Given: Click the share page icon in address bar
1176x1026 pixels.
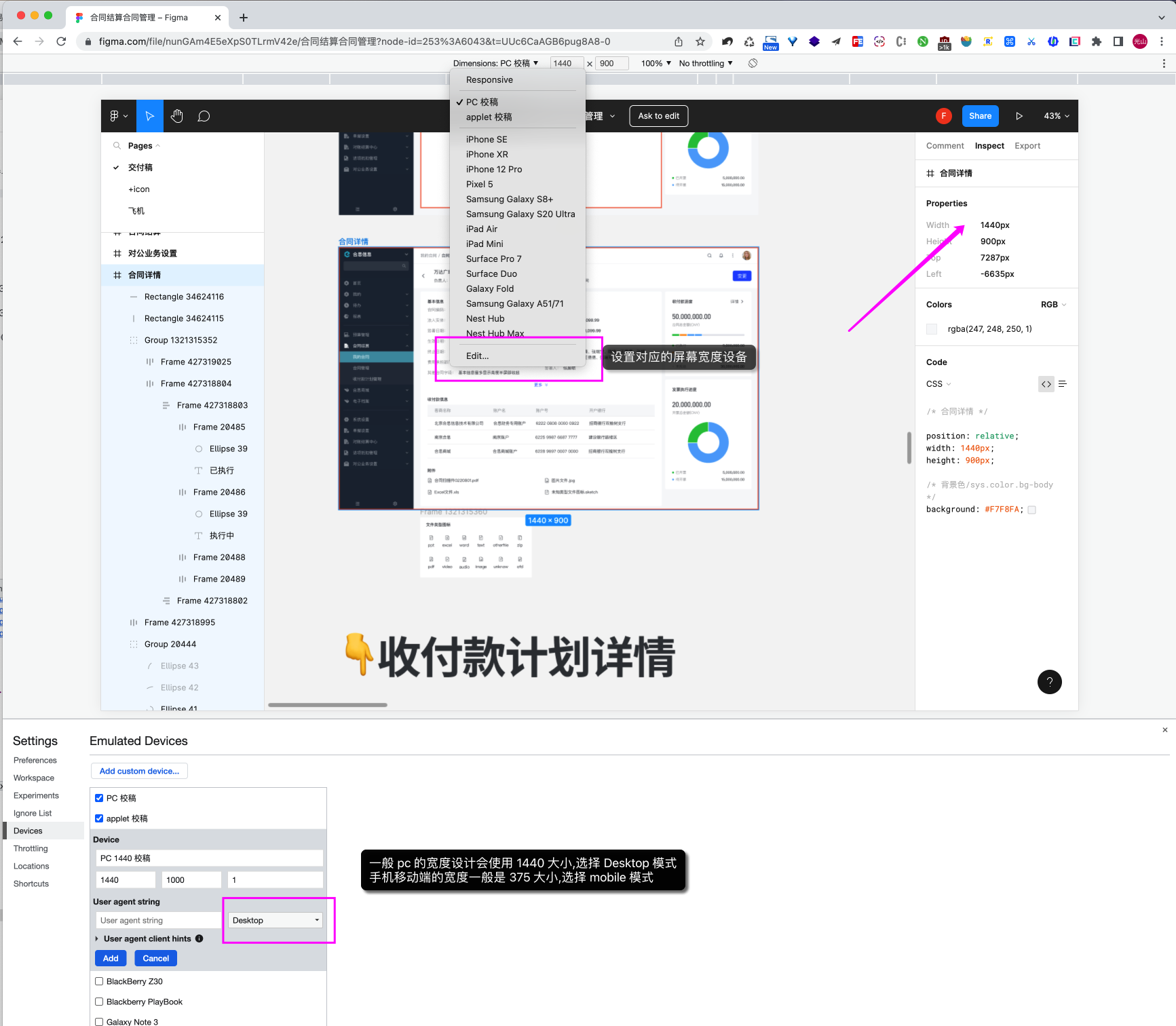Looking at the screenshot, I should 679,41.
